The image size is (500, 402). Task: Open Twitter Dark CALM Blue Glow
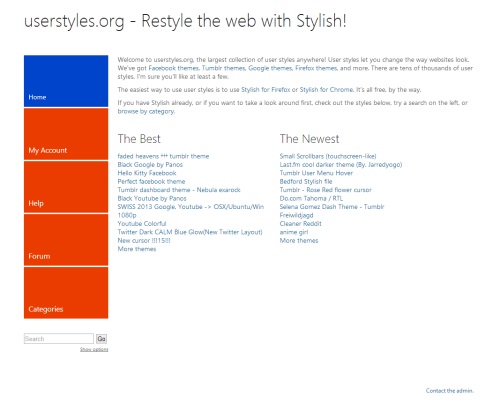(x=190, y=232)
